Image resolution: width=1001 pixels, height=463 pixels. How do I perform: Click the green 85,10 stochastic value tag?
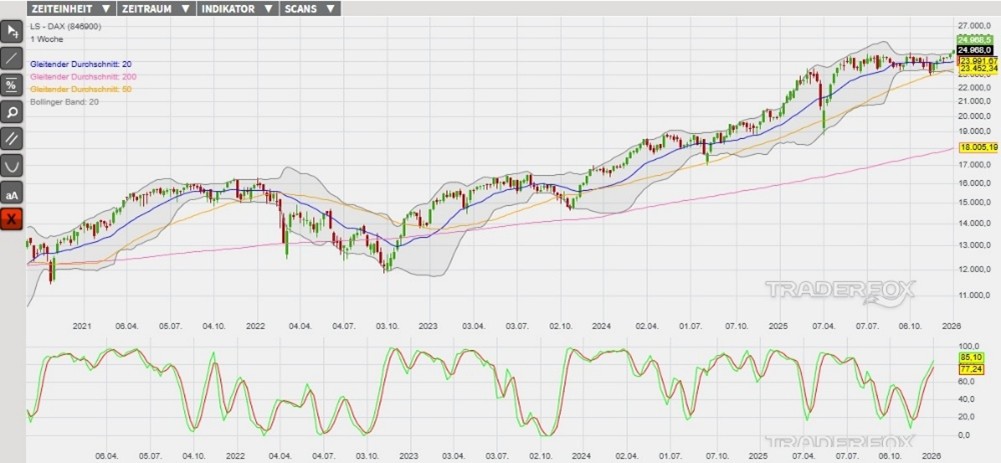[x=968, y=357]
